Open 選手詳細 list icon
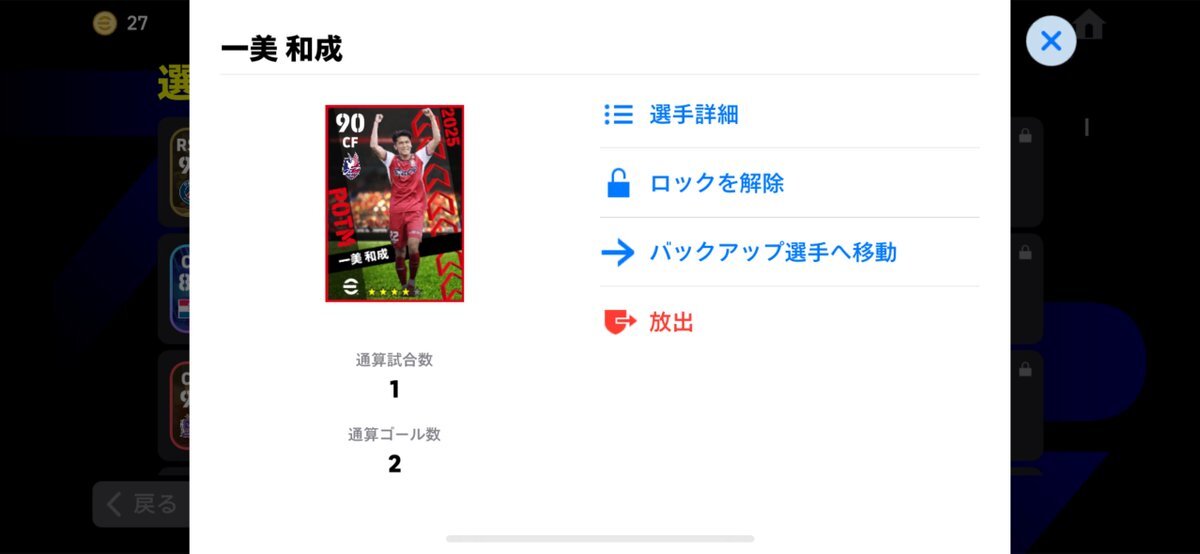Screen dimensions: 1200x554 [619, 114]
